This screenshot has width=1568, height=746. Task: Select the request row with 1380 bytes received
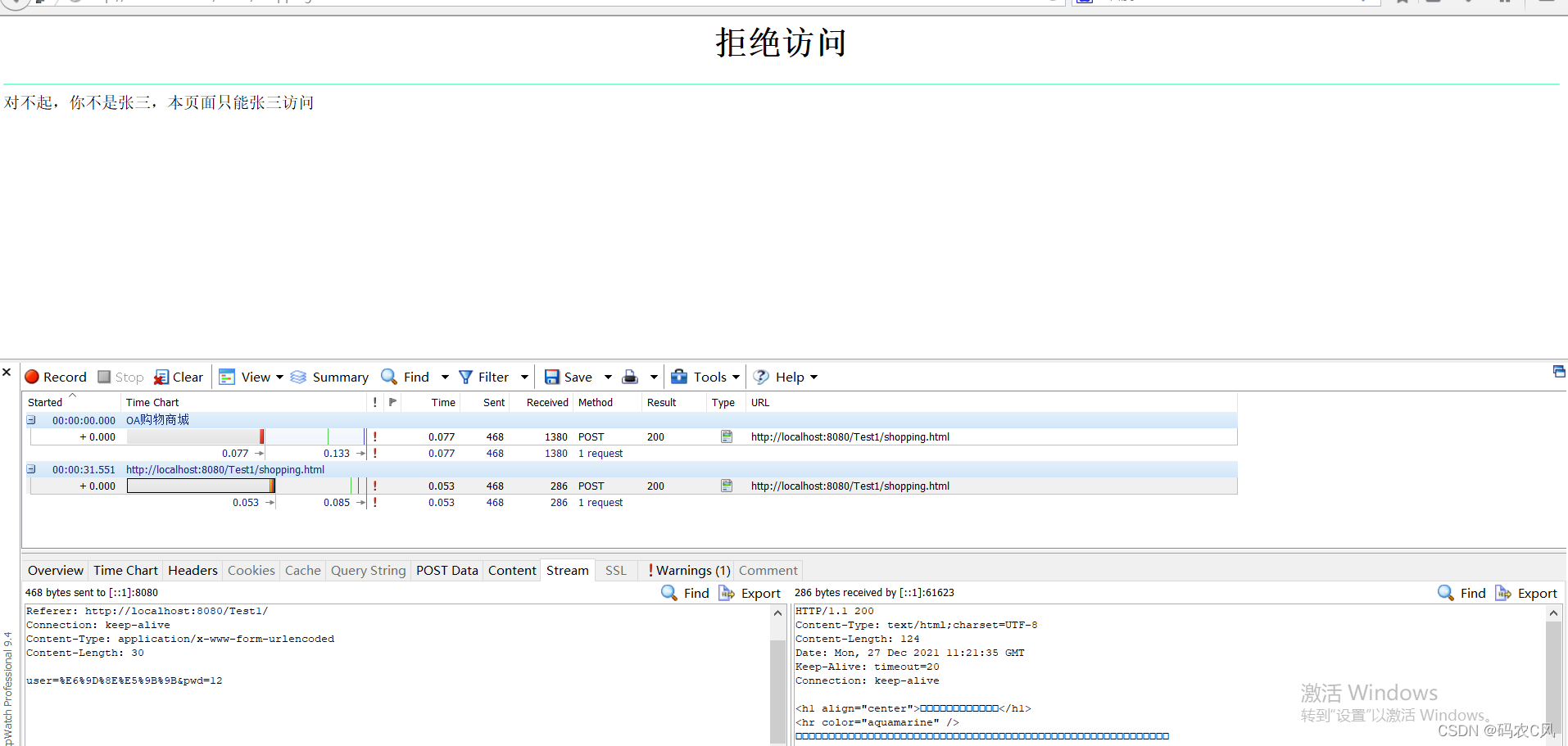click(633, 436)
